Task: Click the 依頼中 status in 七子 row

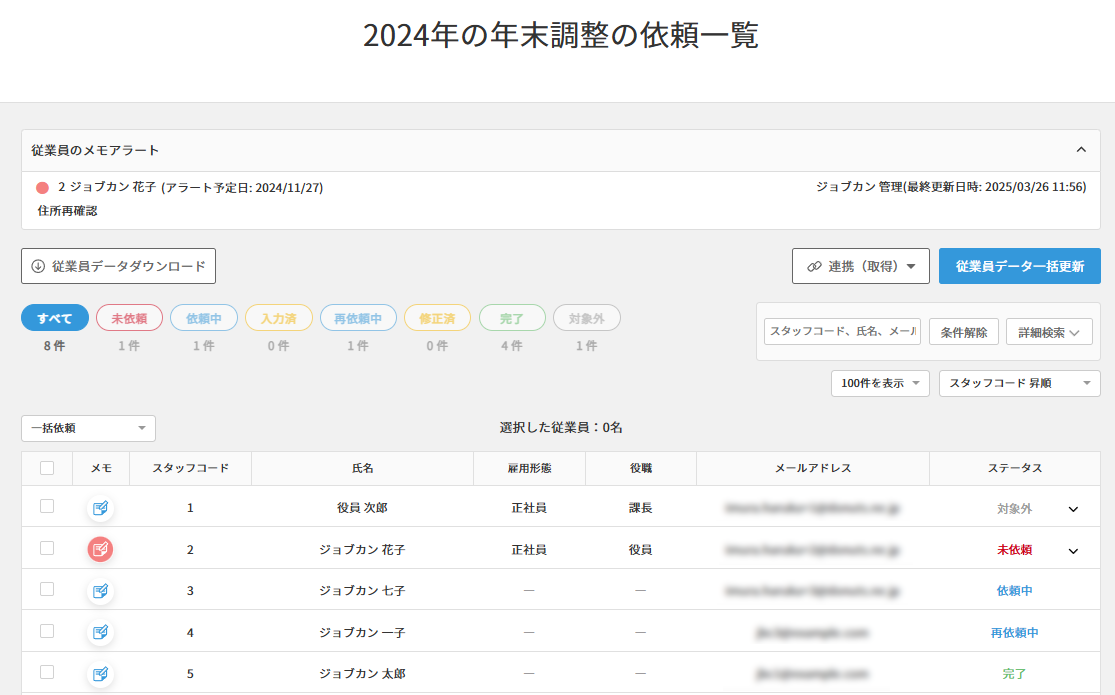Action: click(x=1015, y=591)
